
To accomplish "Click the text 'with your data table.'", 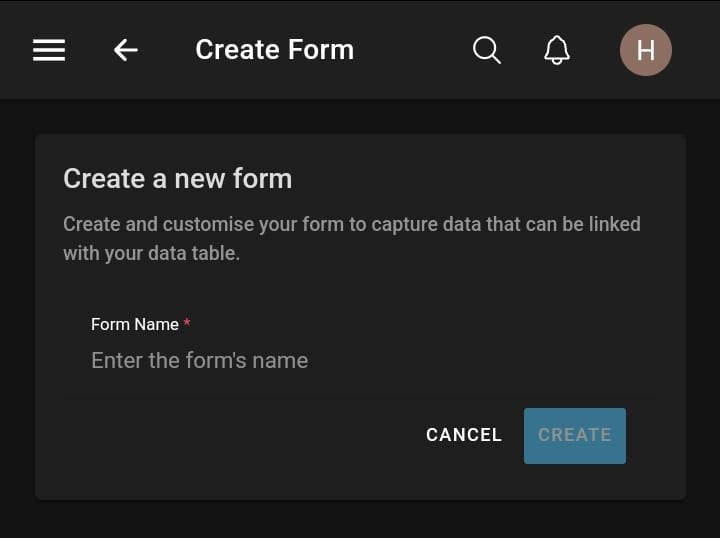I will 151,253.
